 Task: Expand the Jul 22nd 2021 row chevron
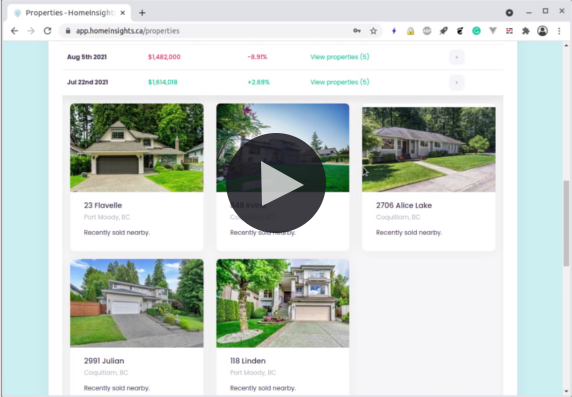pyautogui.click(x=457, y=82)
